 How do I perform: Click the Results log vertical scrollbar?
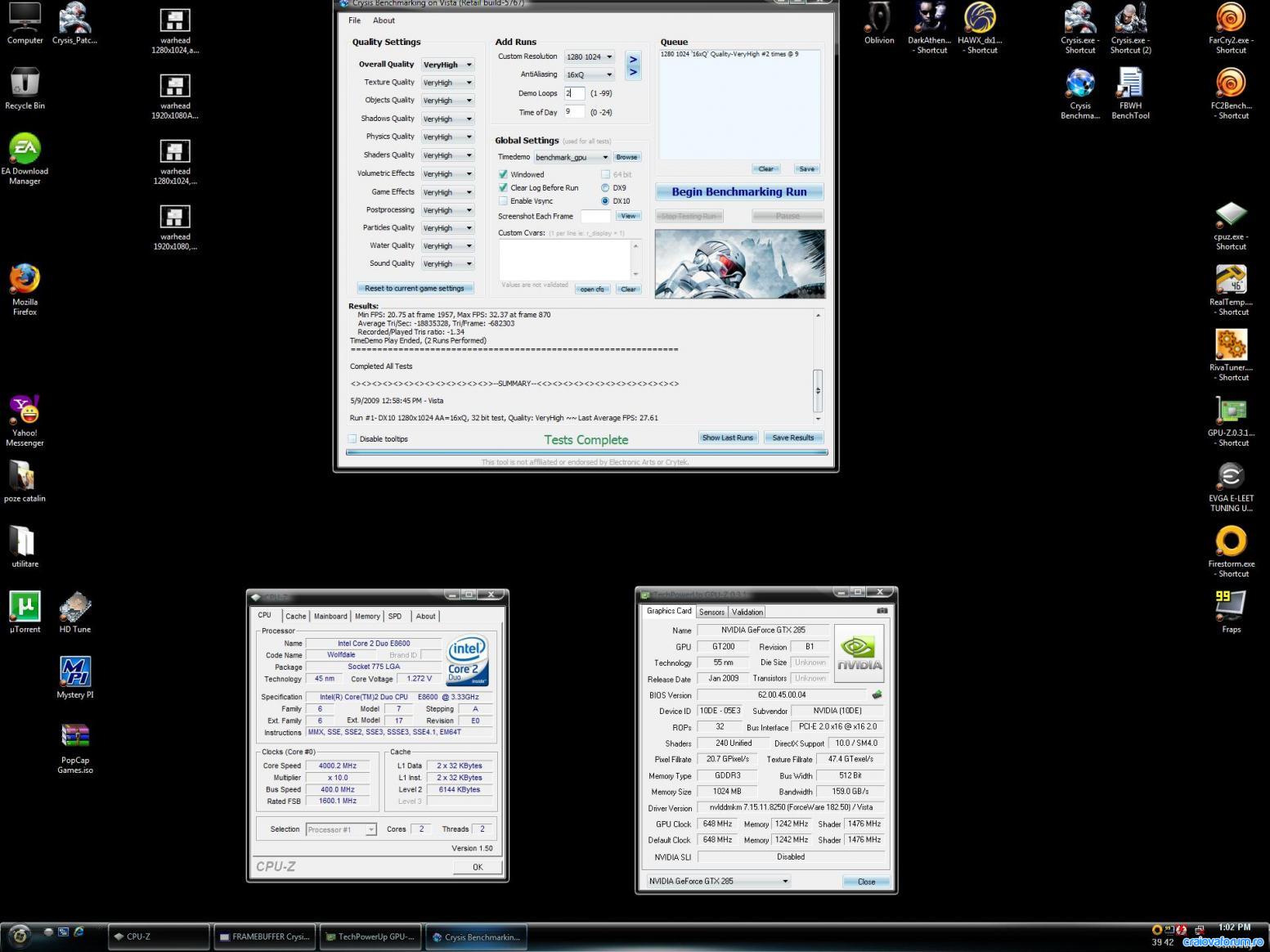pos(818,367)
